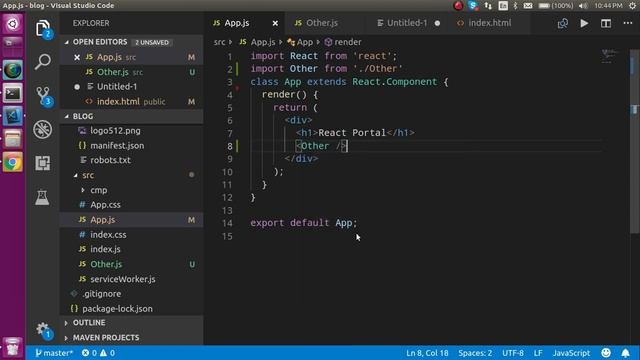Open Visual Studio Code dock icon
The width and height of the screenshot is (640, 360).
(13, 116)
